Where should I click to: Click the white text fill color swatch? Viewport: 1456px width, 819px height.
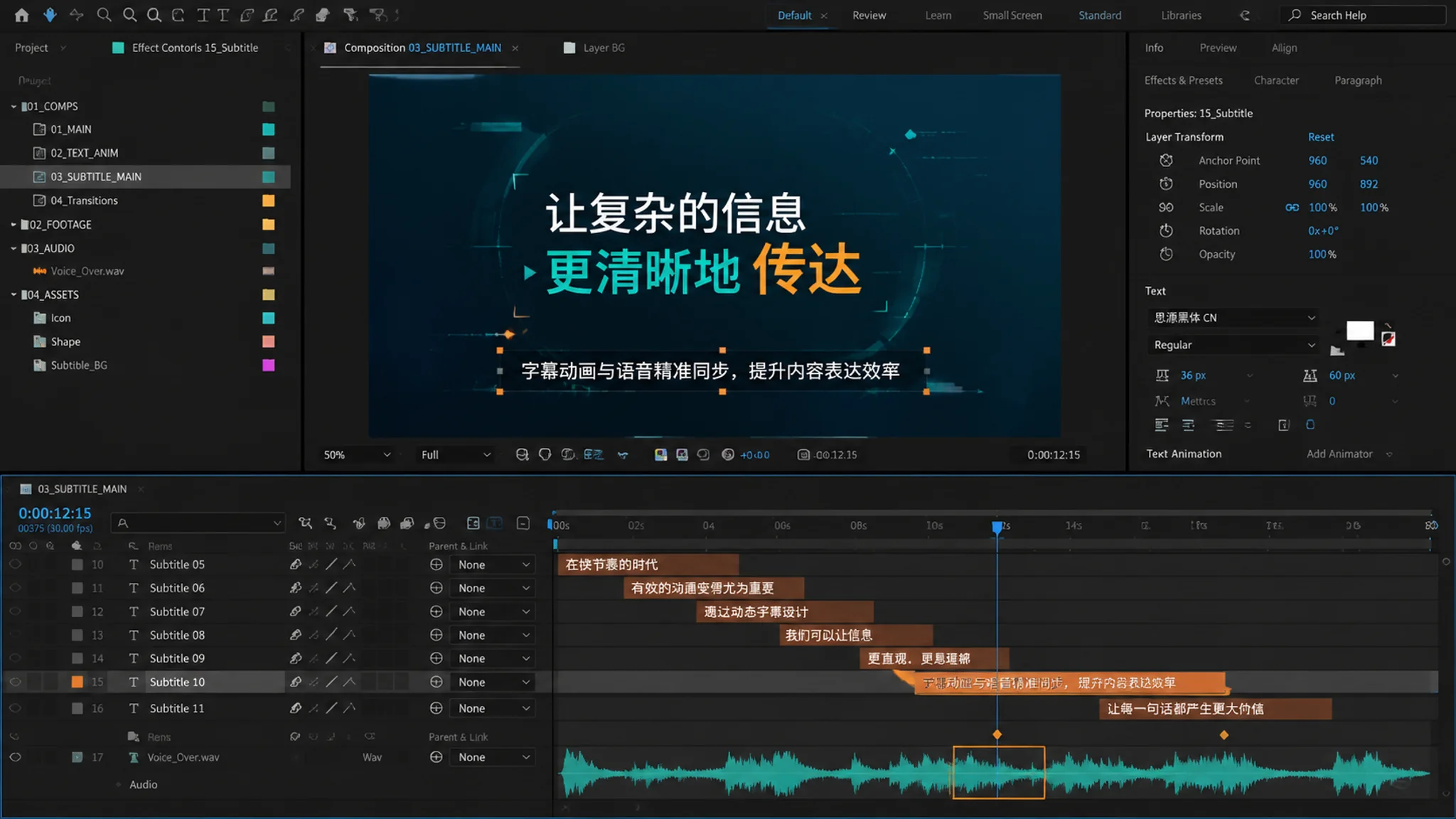pyautogui.click(x=1359, y=331)
